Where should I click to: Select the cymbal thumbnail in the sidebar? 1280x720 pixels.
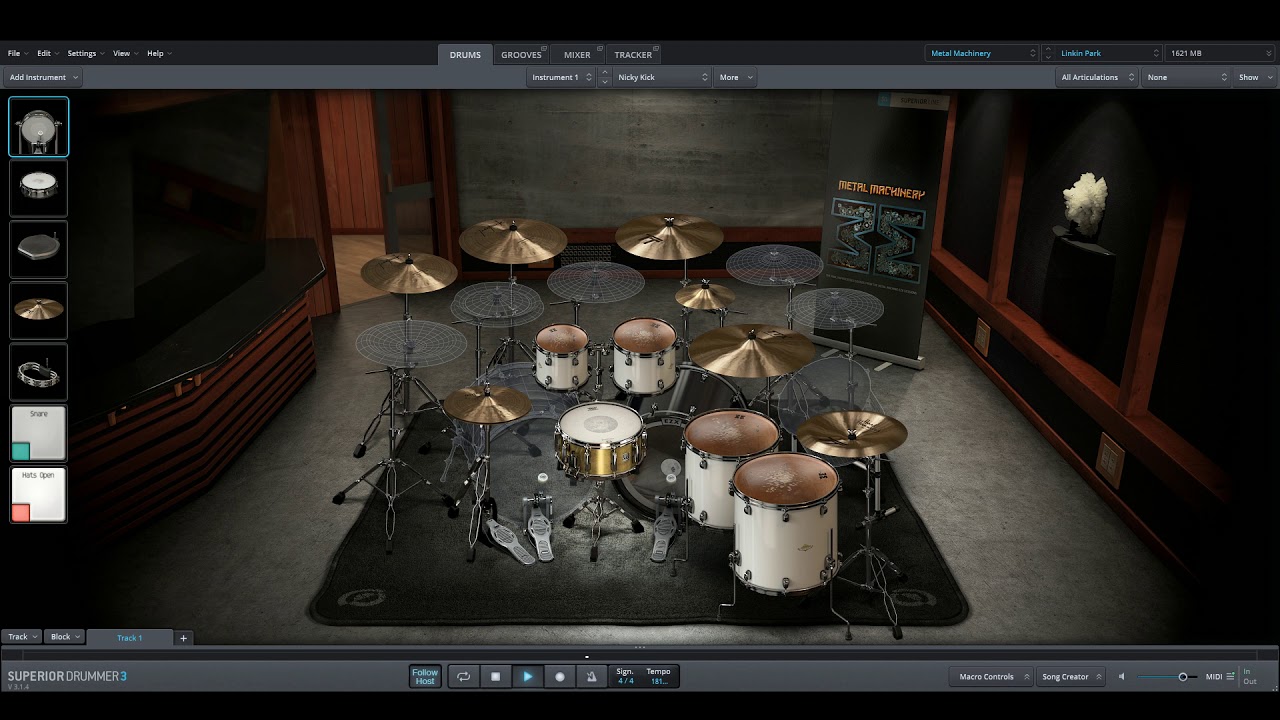38,310
